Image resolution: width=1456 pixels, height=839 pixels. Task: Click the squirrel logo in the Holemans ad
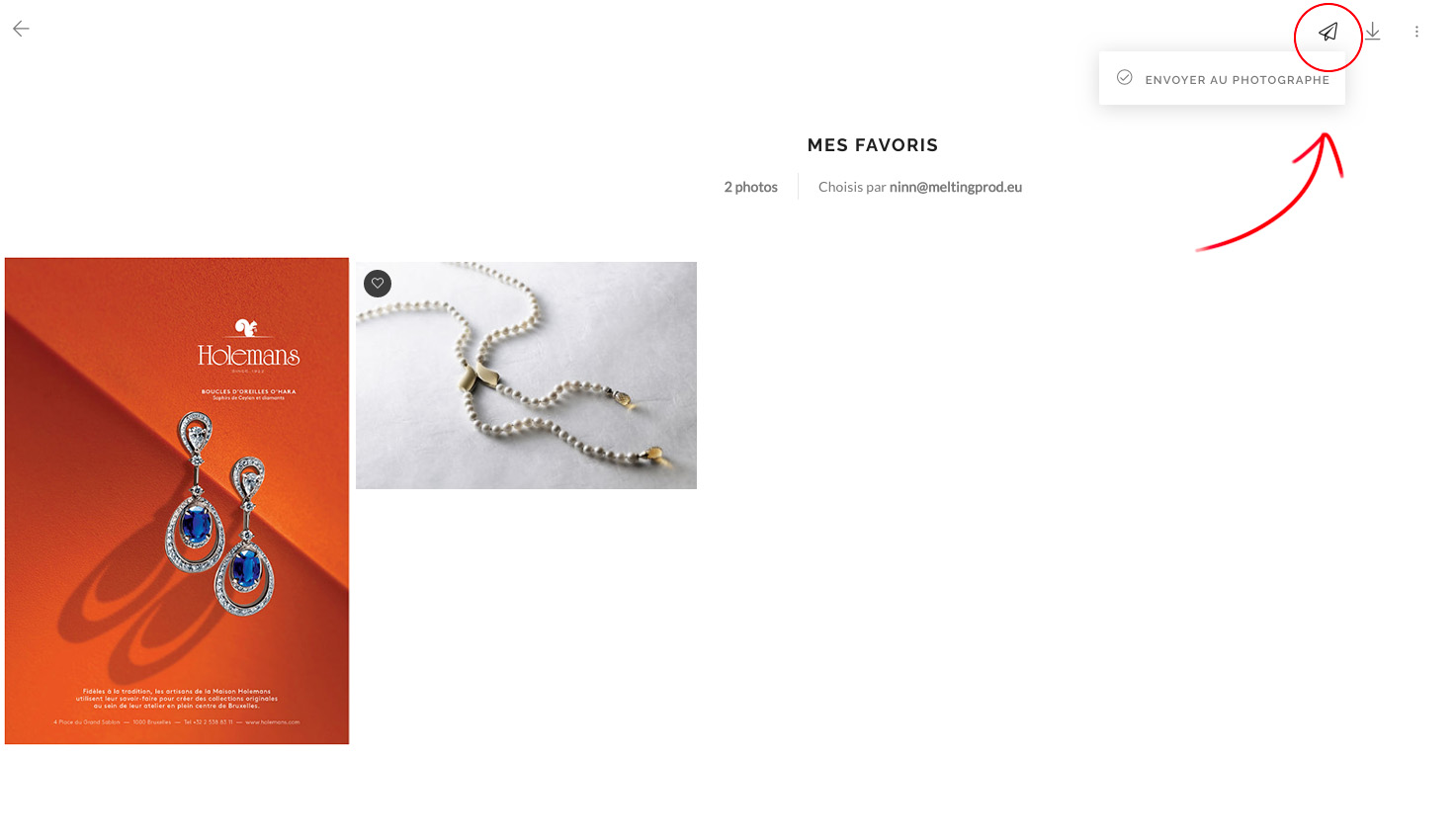(x=246, y=327)
